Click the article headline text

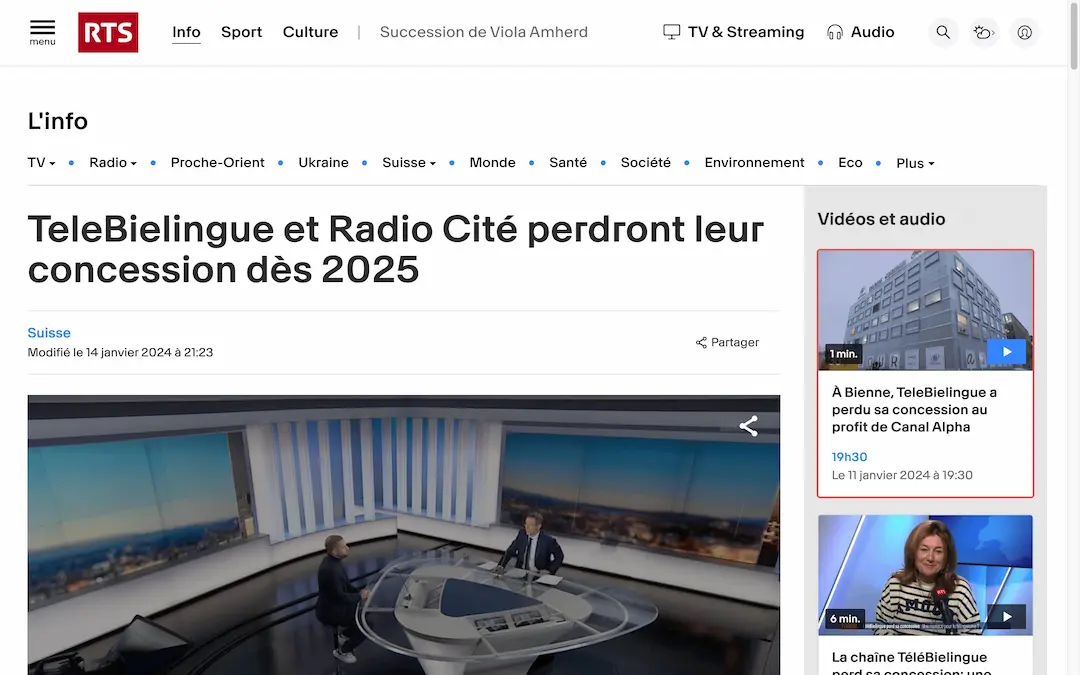[x=395, y=249]
